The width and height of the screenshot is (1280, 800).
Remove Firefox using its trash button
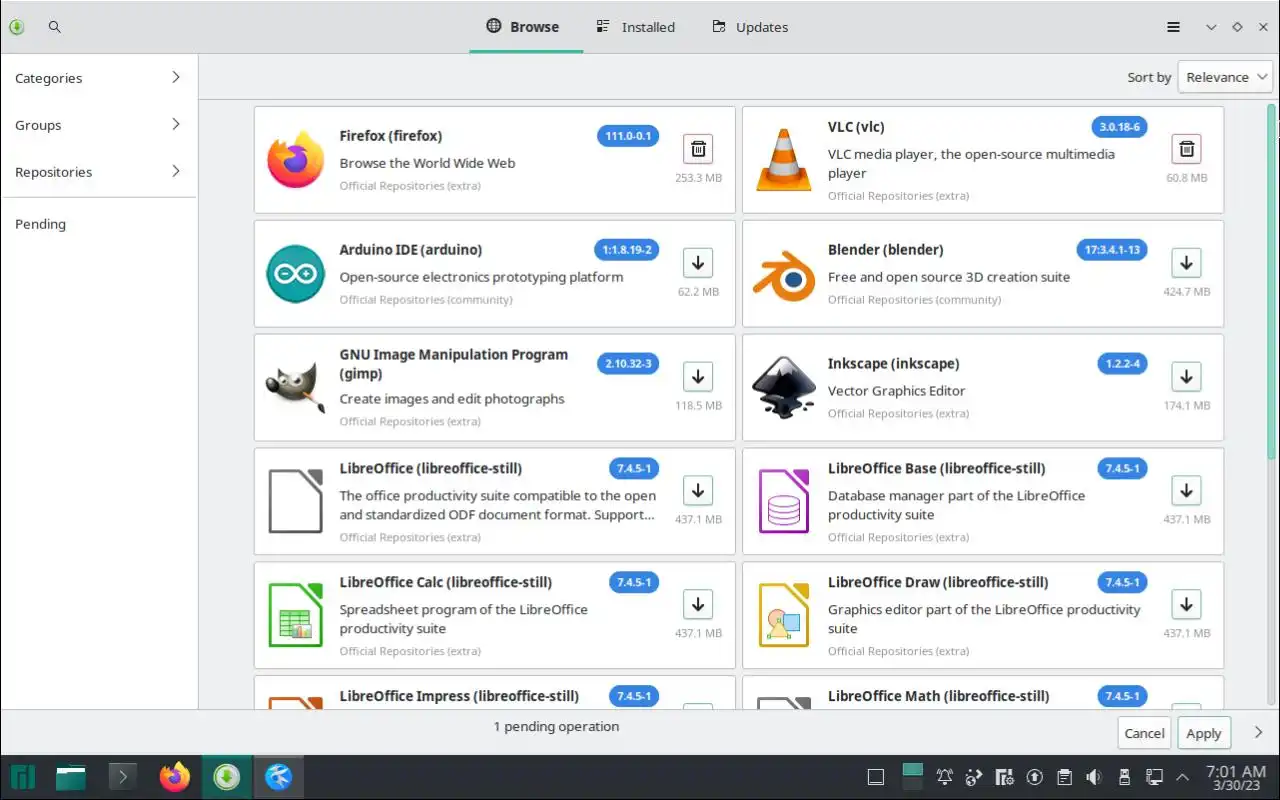click(x=698, y=149)
